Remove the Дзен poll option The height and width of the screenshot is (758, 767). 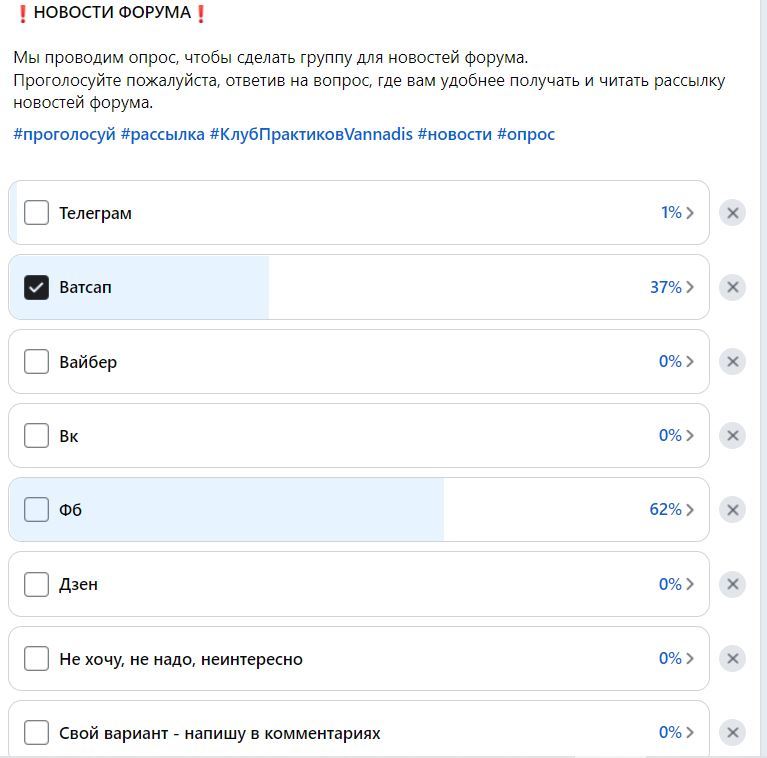[732, 584]
